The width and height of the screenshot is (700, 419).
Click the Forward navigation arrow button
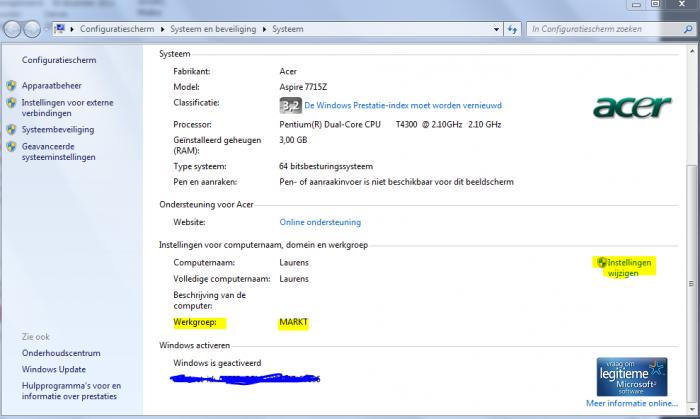[x=32, y=29]
